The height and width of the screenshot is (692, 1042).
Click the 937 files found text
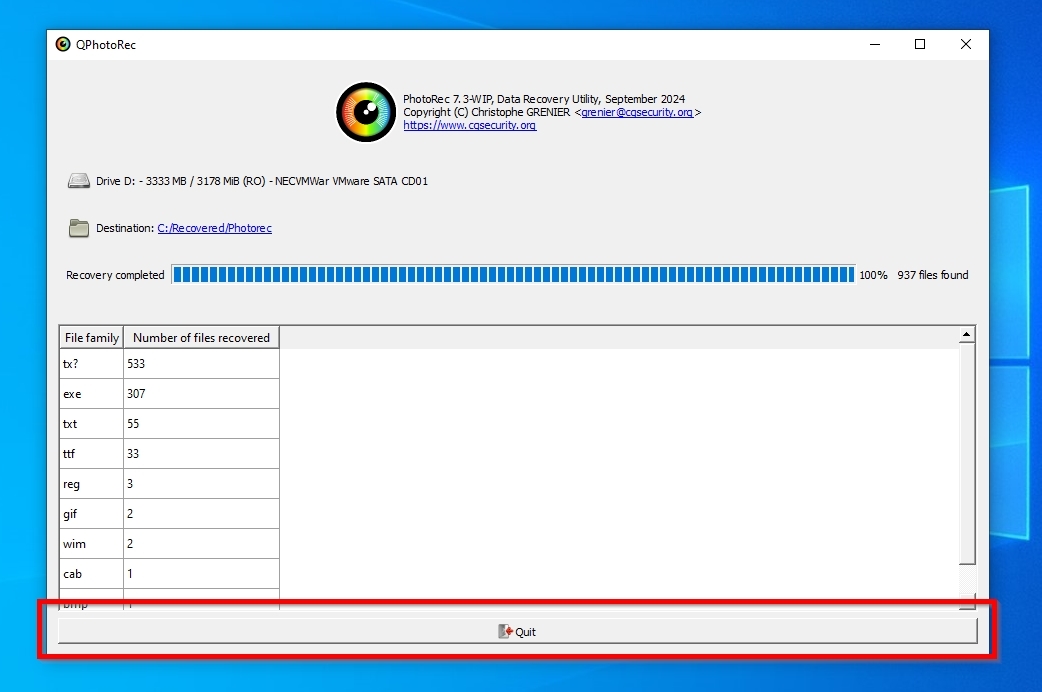pos(932,275)
